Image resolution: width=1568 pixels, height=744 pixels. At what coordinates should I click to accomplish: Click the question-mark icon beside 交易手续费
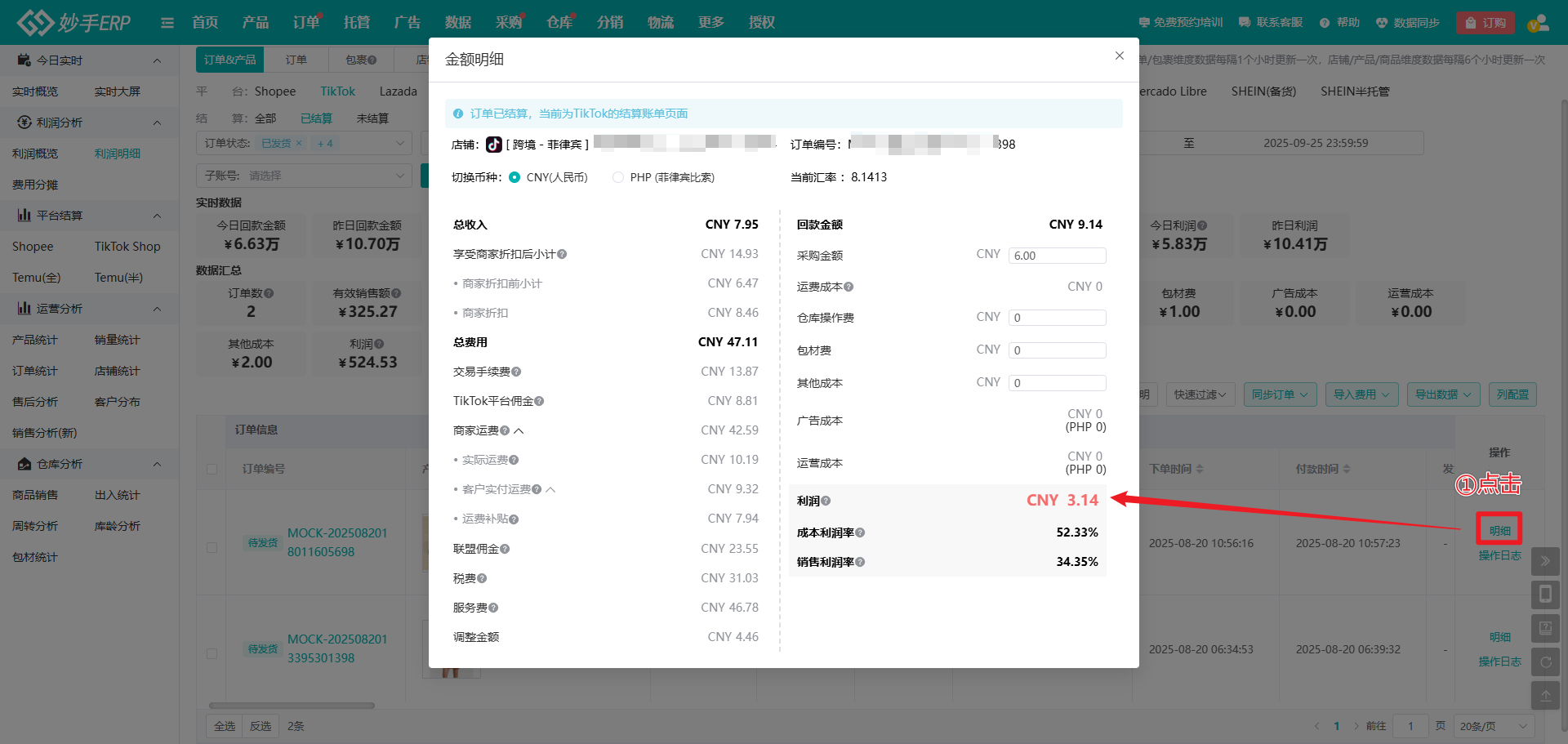click(516, 372)
